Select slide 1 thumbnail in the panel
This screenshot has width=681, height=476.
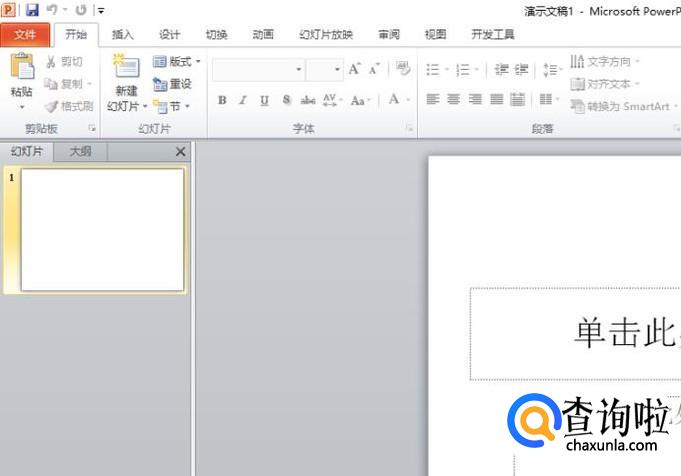pos(102,230)
